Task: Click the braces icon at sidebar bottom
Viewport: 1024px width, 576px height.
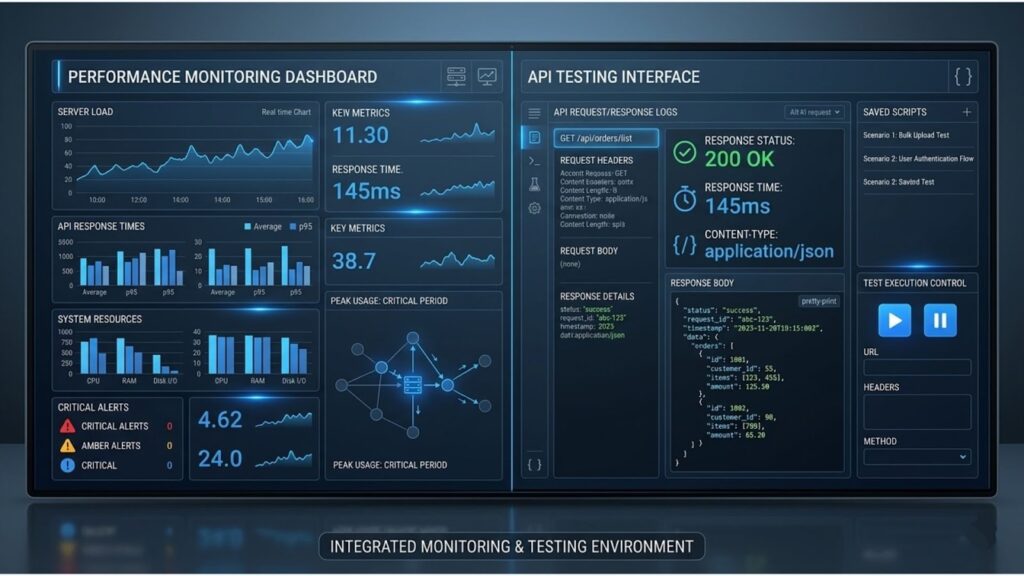Action: (x=535, y=464)
